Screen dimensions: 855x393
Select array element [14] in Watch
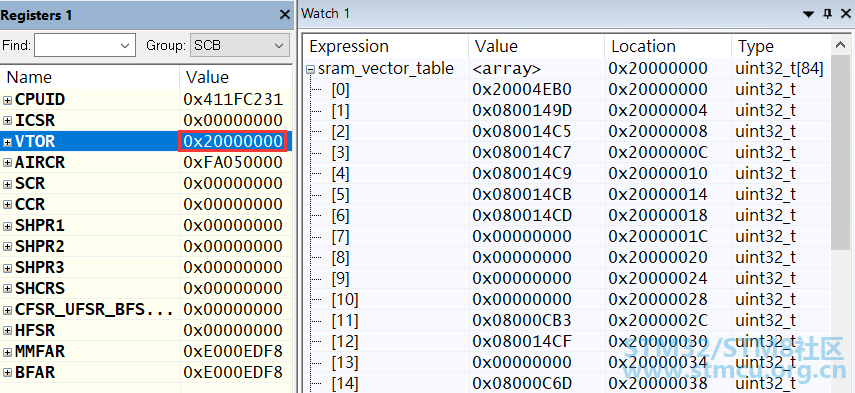[x=345, y=384]
